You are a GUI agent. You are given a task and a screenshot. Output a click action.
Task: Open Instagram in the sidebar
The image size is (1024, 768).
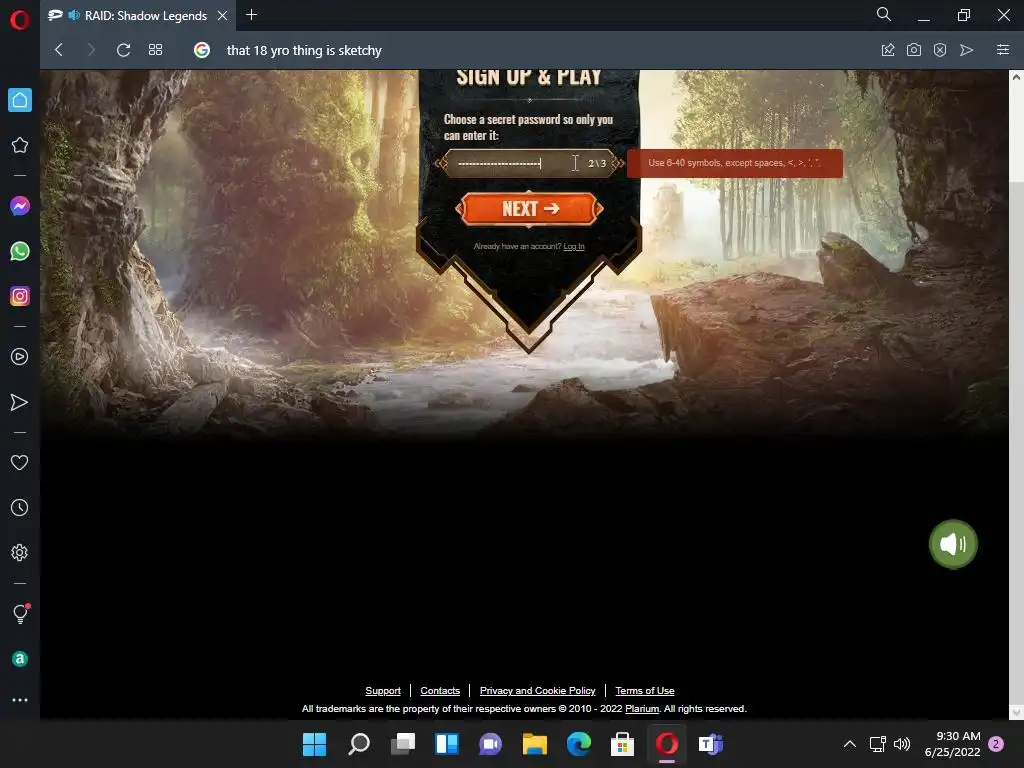tap(20, 296)
